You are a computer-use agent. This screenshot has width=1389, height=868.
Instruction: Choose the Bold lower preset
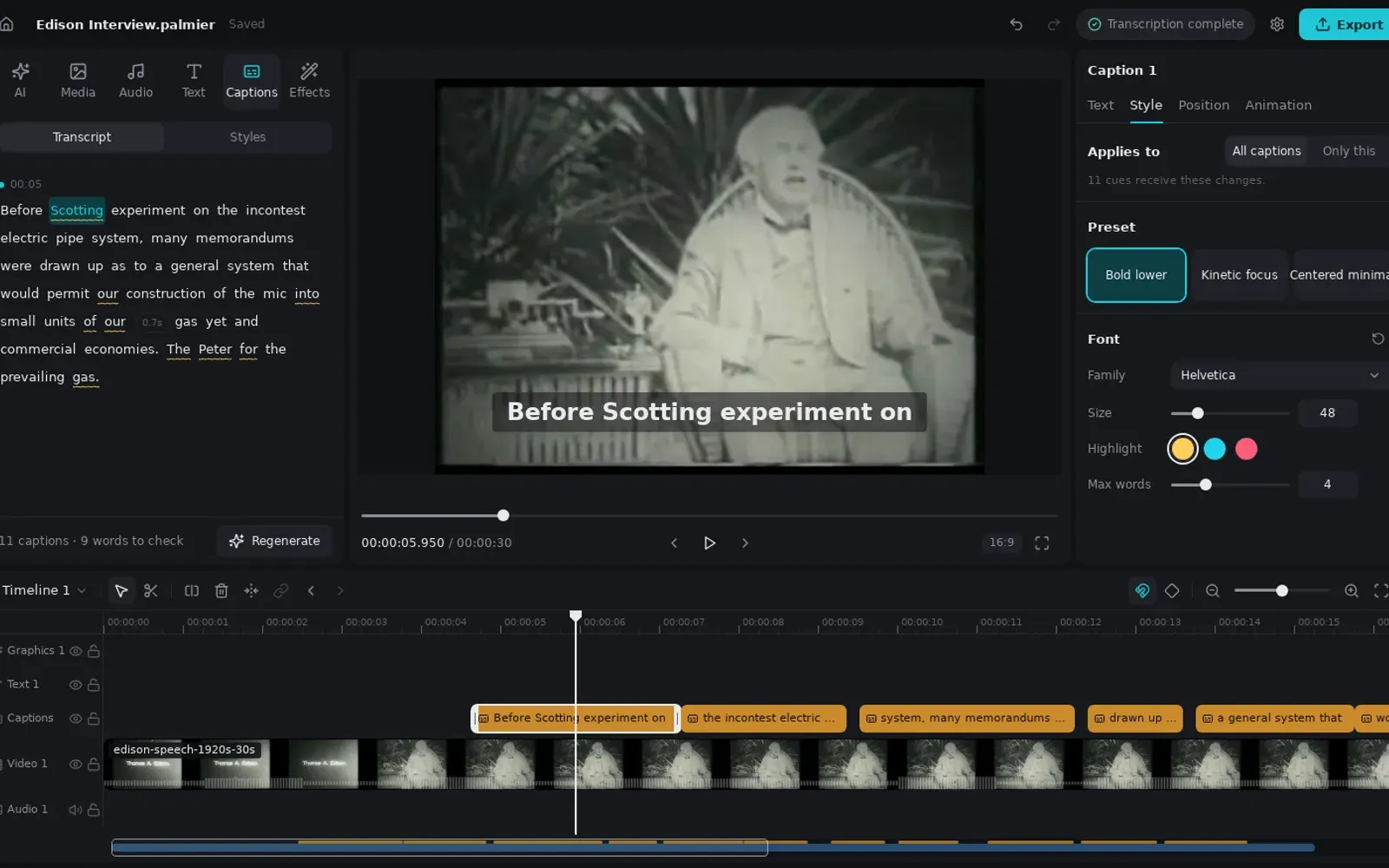(x=1136, y=275)
